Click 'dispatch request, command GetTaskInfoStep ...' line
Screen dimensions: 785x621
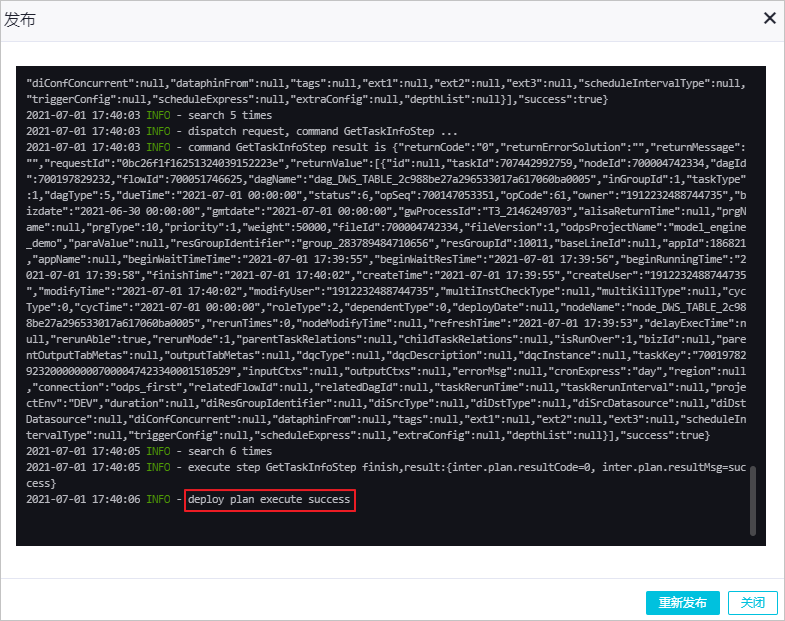point(242,131)
